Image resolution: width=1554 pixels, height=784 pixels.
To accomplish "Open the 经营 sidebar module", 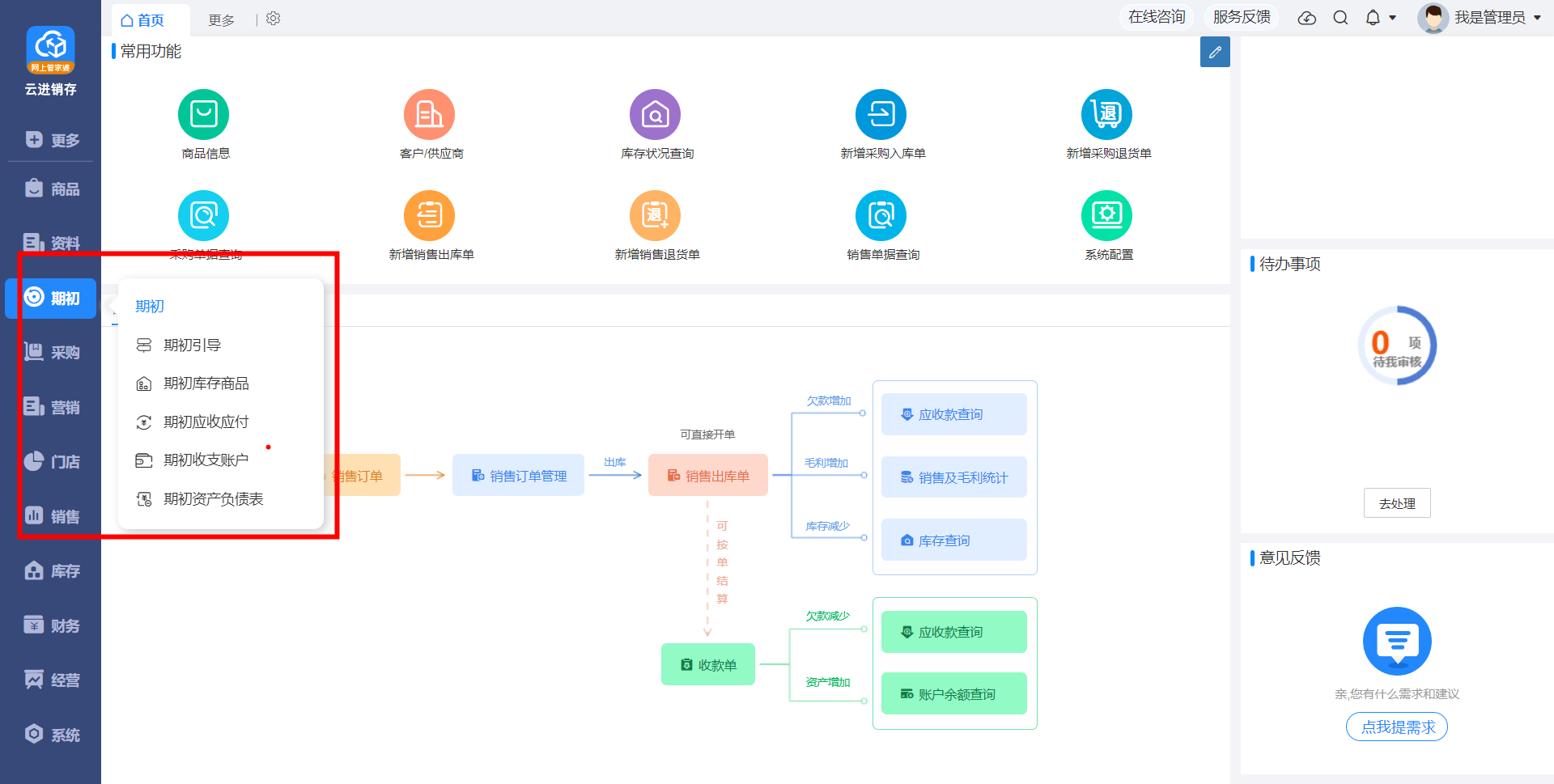I will pos(51,680).
